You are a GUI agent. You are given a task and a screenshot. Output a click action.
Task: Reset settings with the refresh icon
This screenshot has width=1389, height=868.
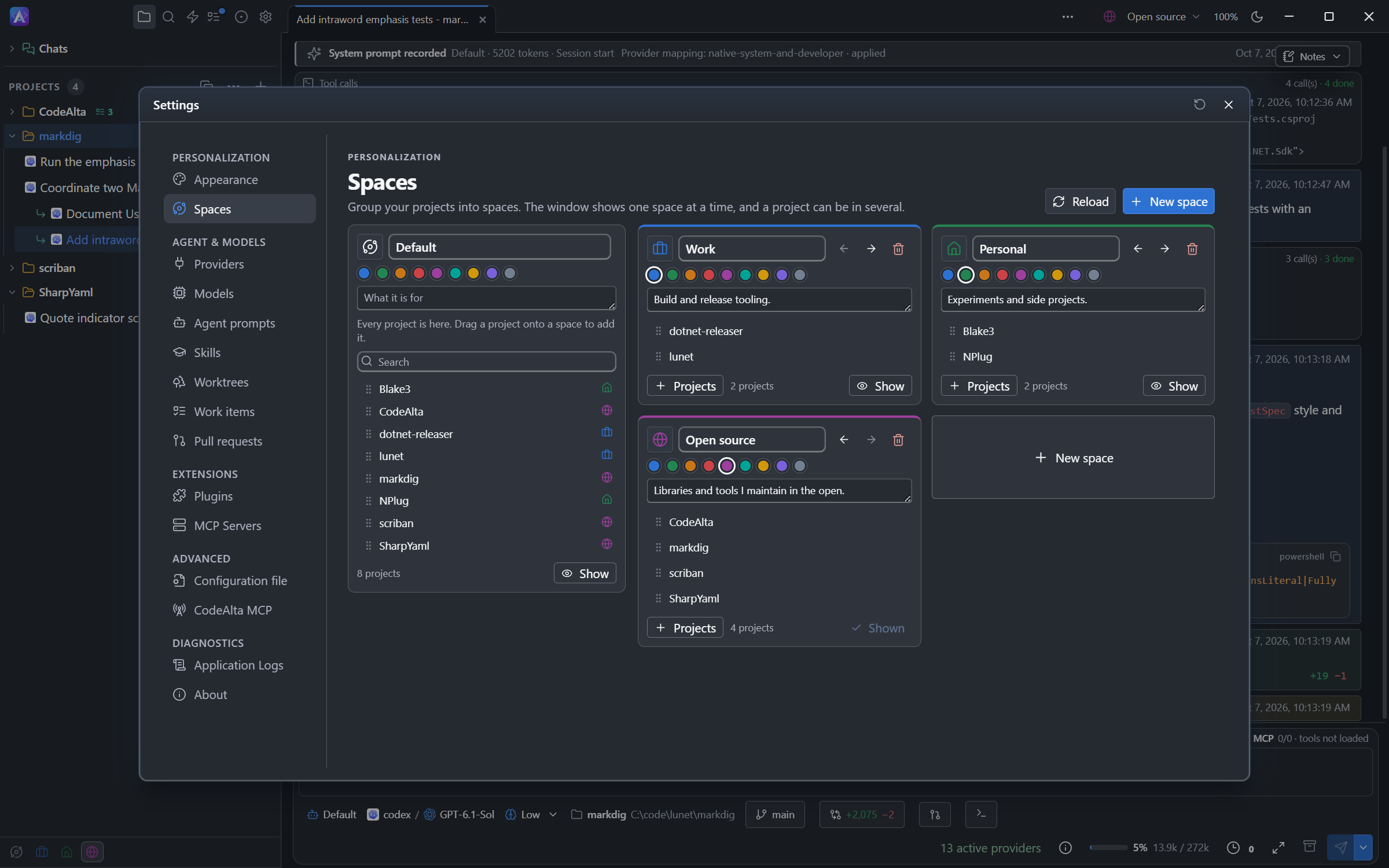coord(1199,105)
